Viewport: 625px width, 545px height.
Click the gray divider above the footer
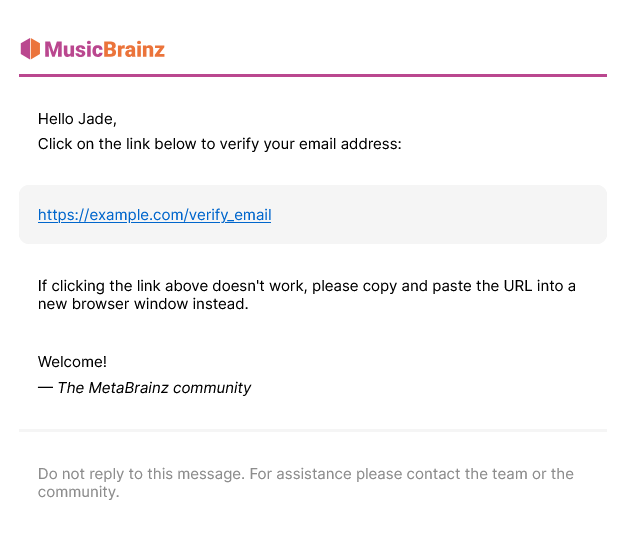(x=313, y=431)
